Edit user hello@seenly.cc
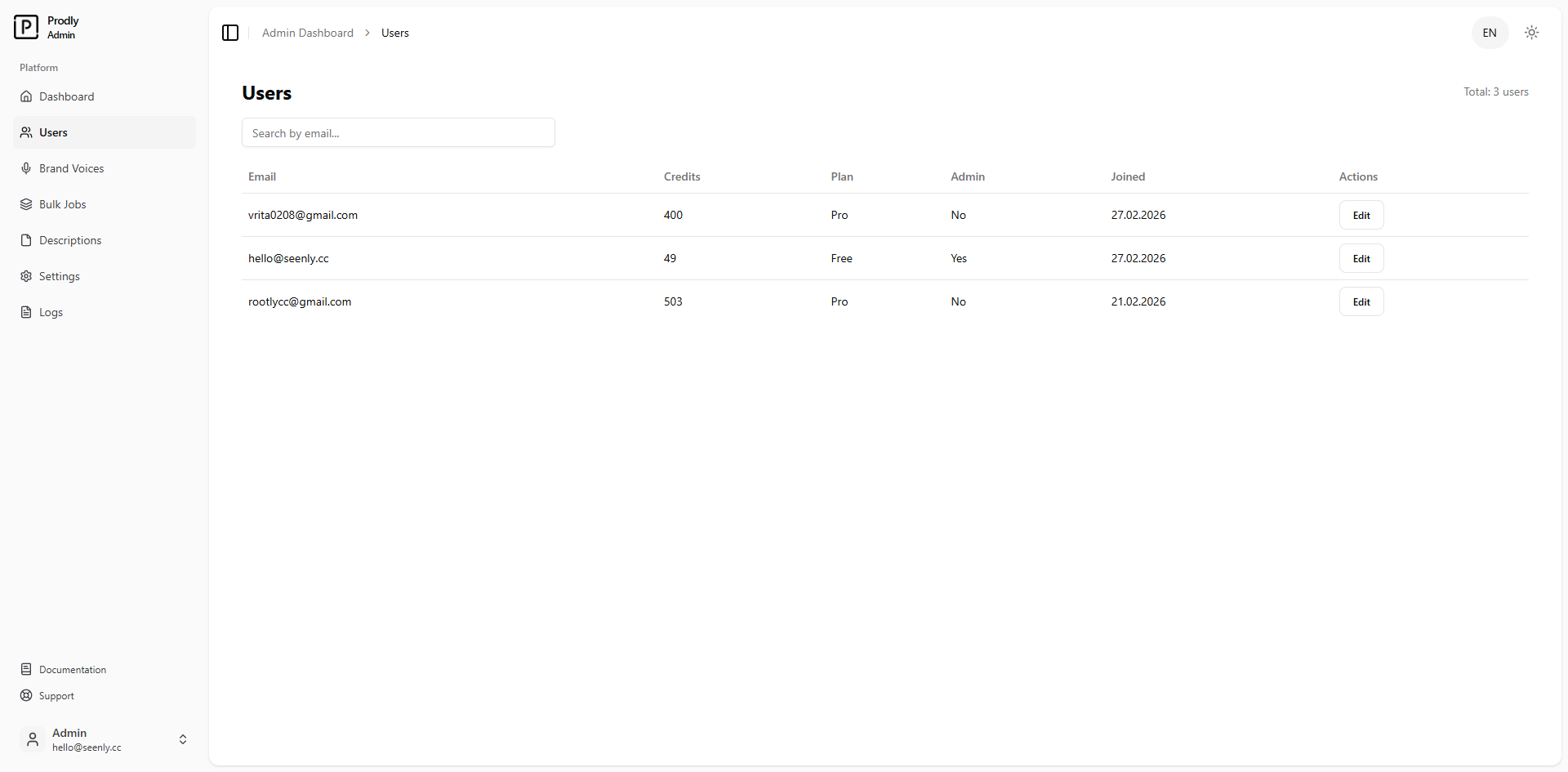This screenshot has height=772, width=1568. [1361, 258]
